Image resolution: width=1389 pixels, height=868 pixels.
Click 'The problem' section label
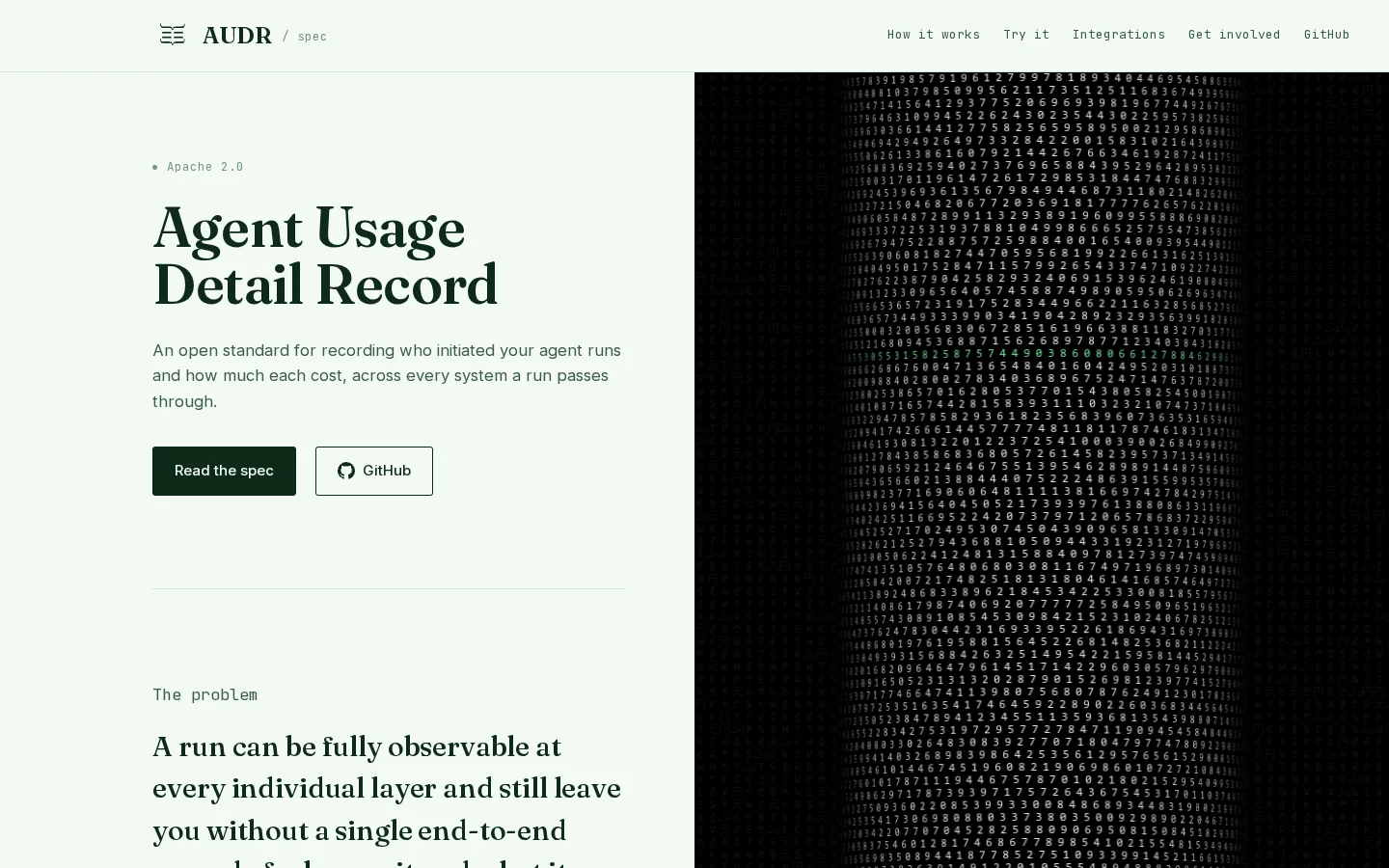[x=204, y=694]
